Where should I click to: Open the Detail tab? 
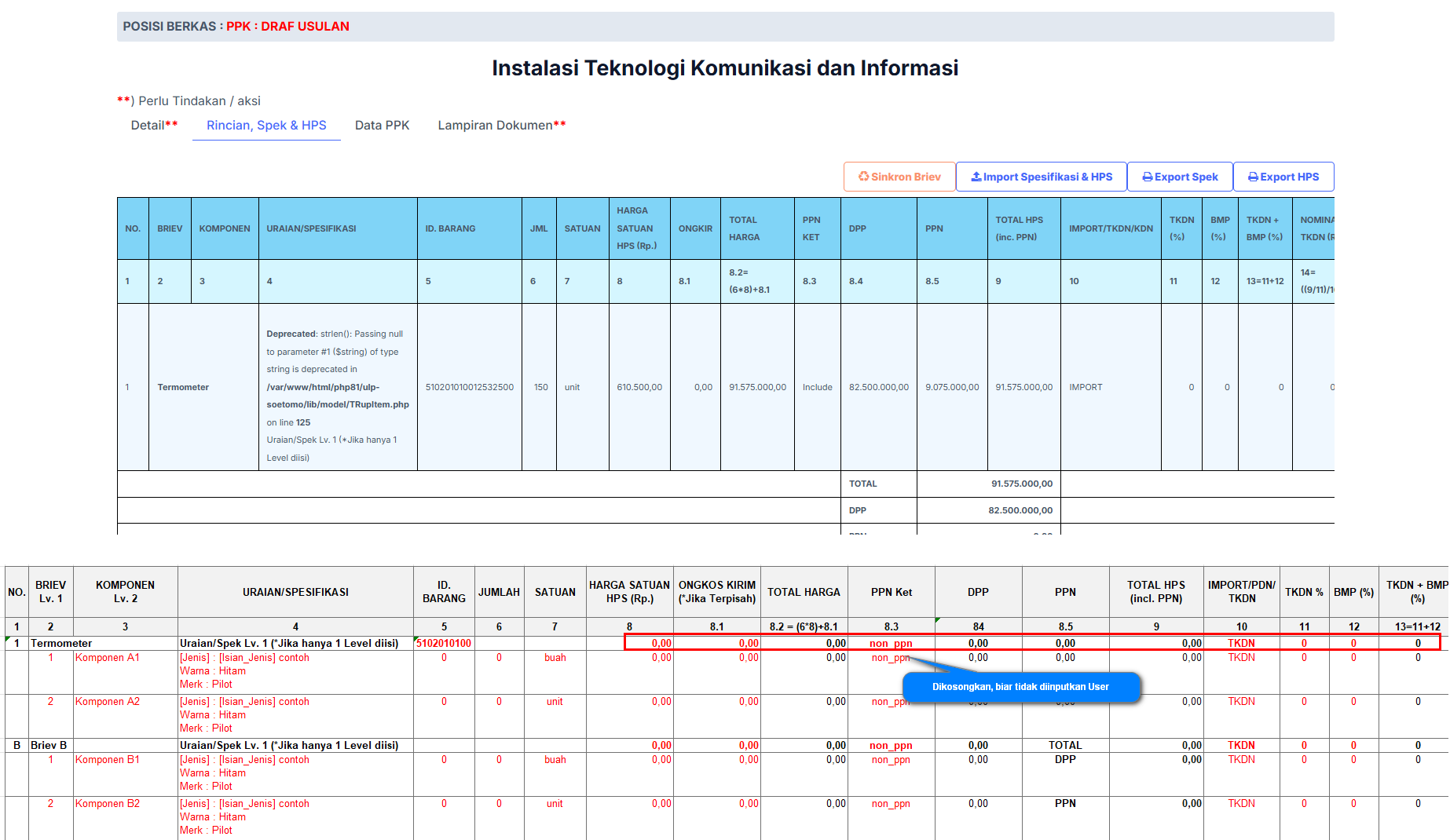154,126
